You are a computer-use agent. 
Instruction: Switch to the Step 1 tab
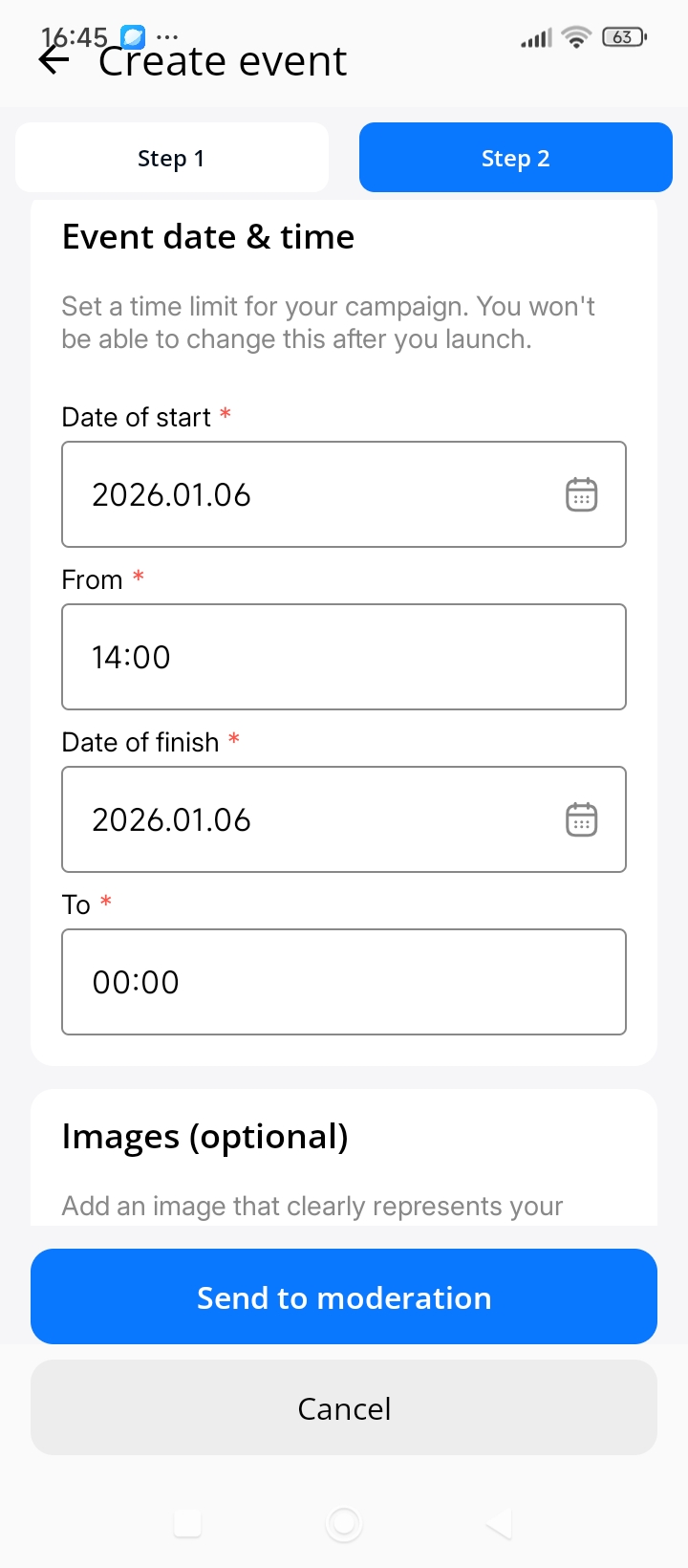[172, 158]
